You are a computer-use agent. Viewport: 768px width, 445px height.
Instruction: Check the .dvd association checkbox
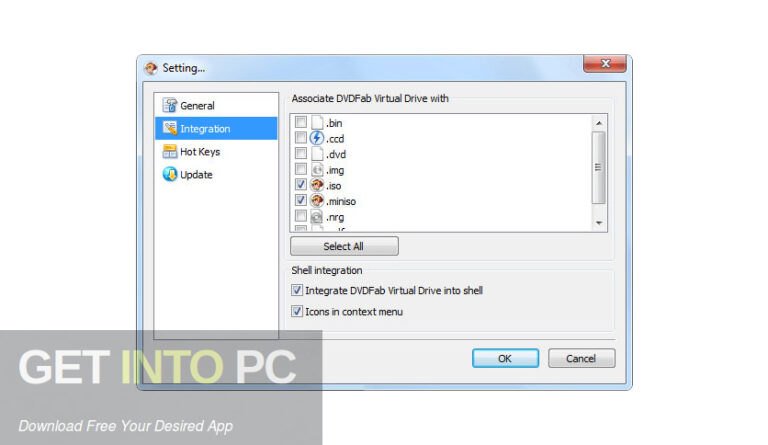click(301, 153)
